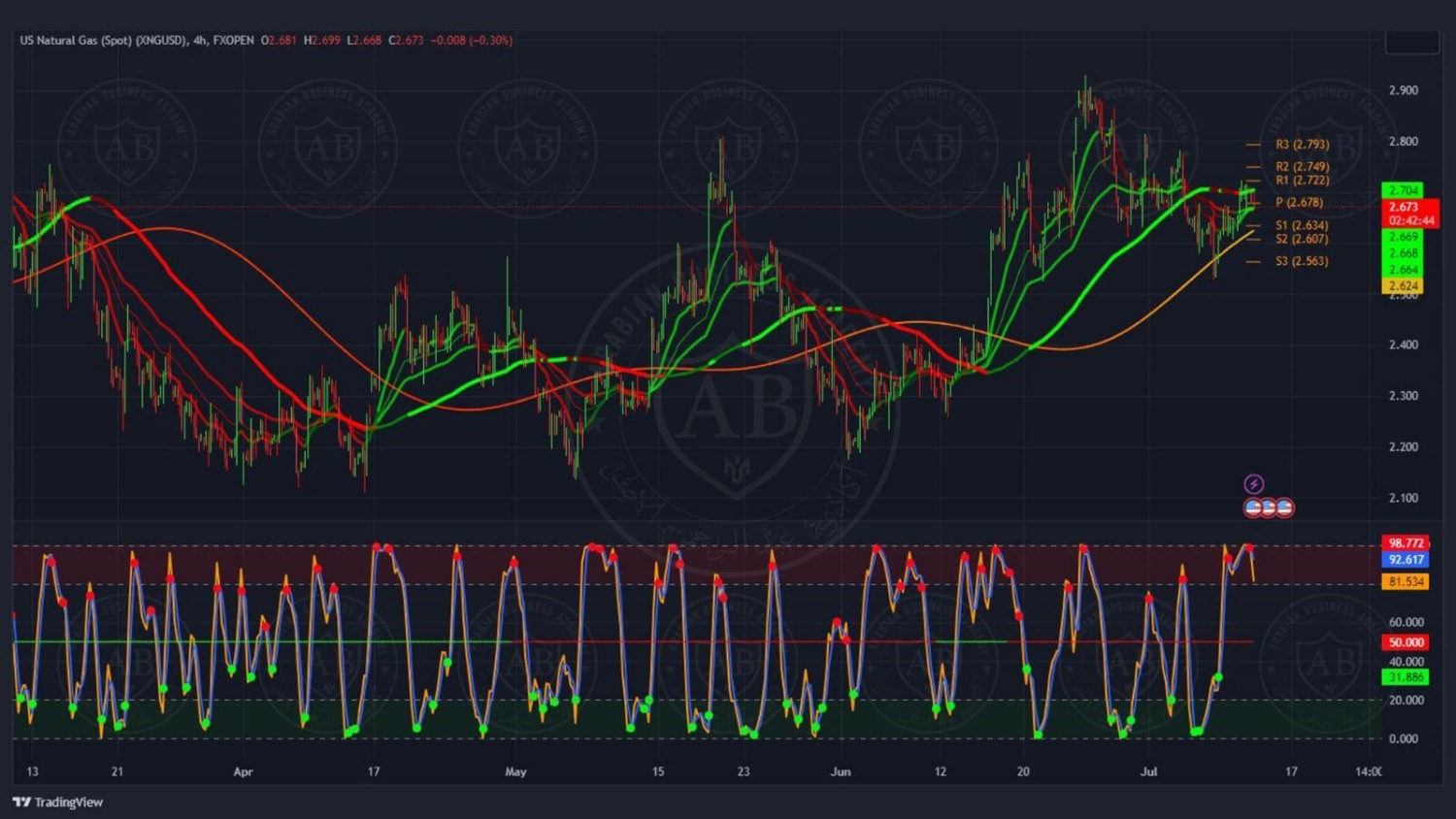Click the green 31.886 oscillator value tag
The width and height of the screenshot is (1456, 819).
tap(1406, 678)
